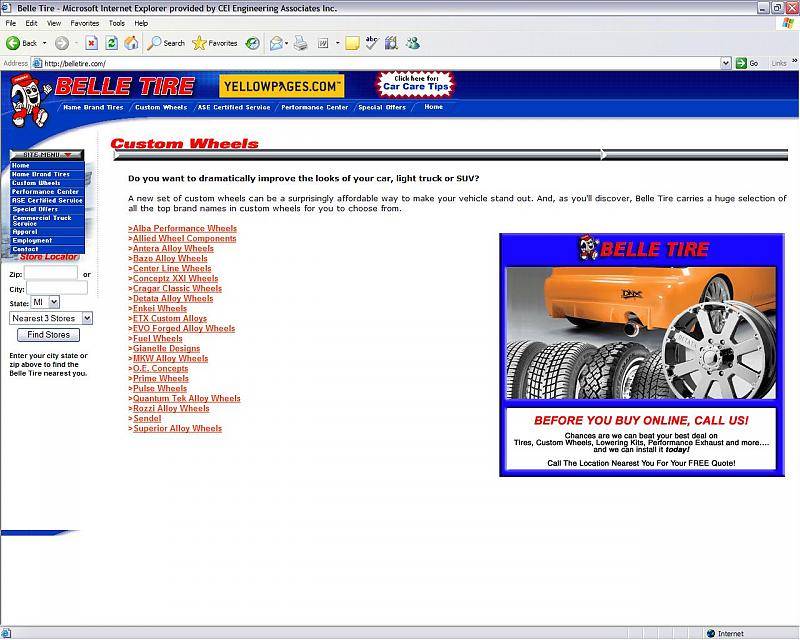800x640 pixels.
Task: Open the Search toolbar button
Action: point(166,43)
